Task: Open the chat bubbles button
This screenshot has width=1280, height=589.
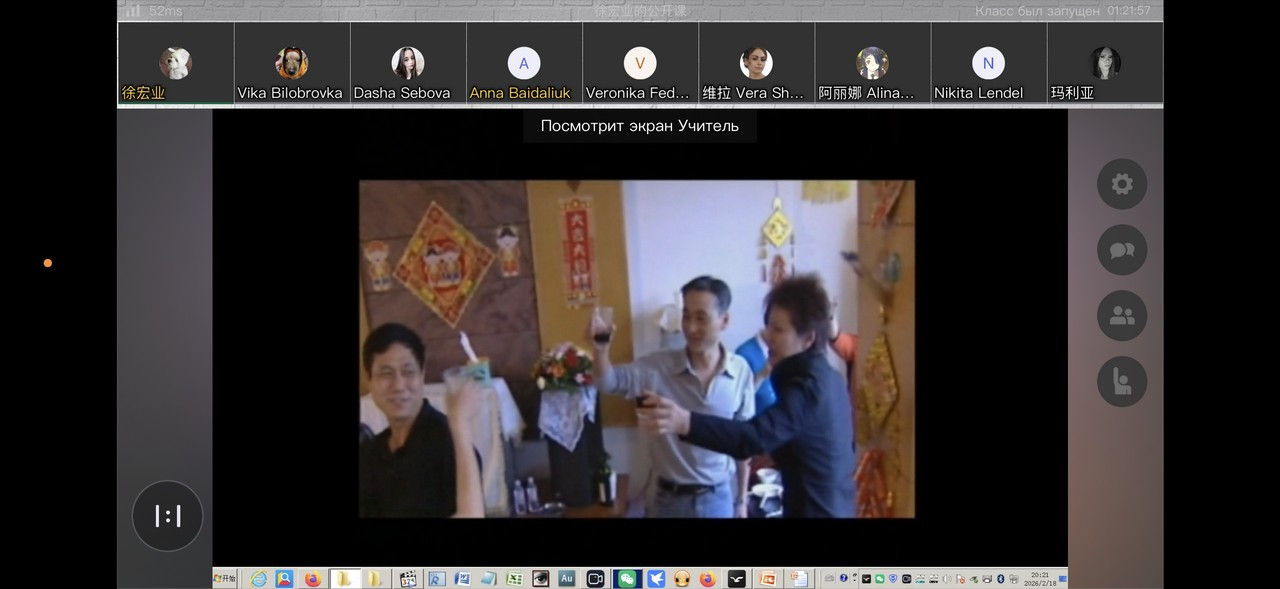Action: tap(1122, 250)
